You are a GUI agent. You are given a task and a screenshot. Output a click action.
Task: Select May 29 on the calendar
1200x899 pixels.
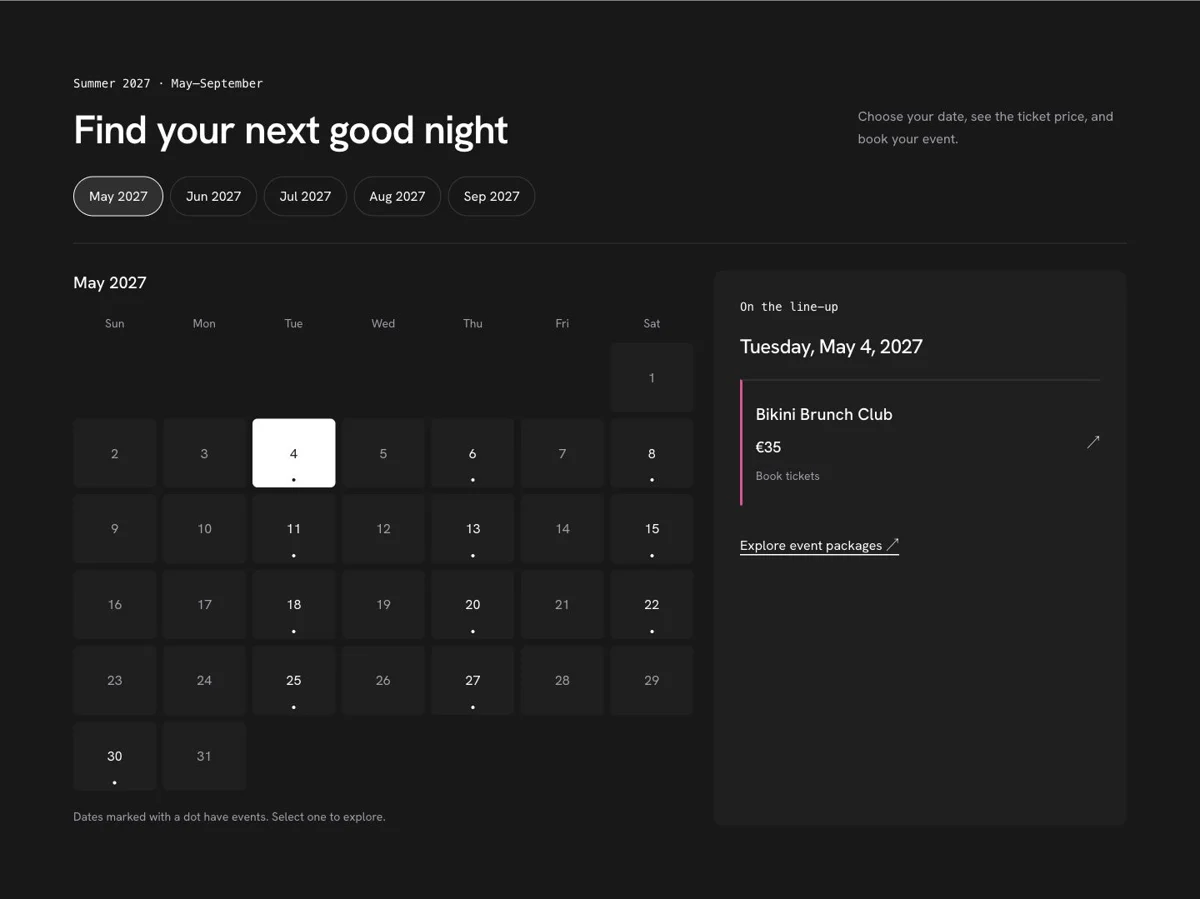652,681
